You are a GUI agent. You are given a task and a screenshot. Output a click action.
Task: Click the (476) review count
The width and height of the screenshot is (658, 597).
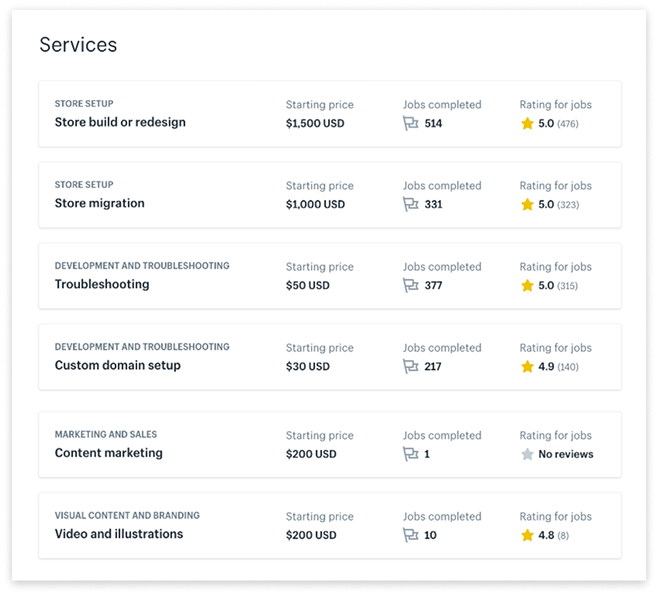(568, 124)
